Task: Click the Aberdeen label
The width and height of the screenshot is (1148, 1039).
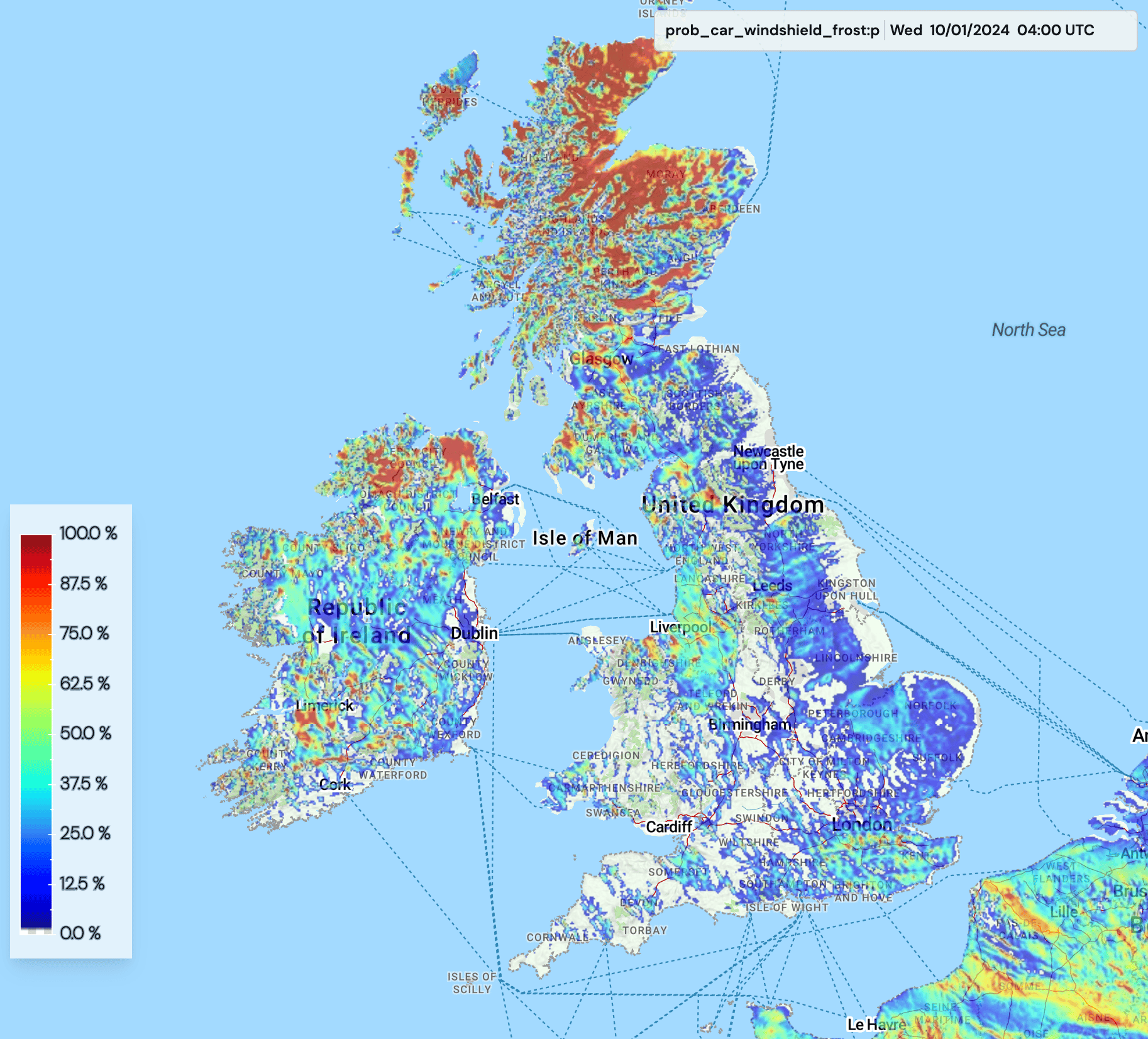Action: 732,209
